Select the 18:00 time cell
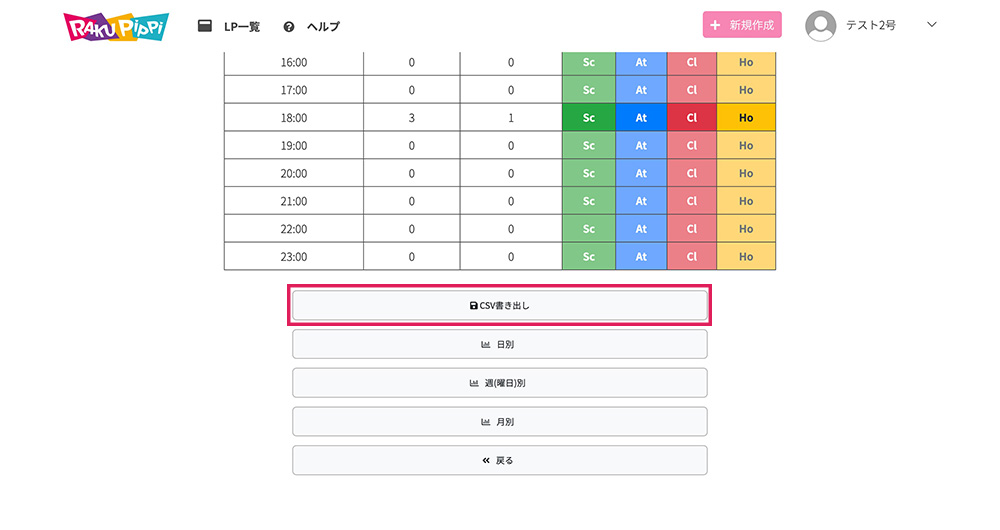The width and height of the screenshot is (1000, 530). pyautogui.click(x=294, y=118)
